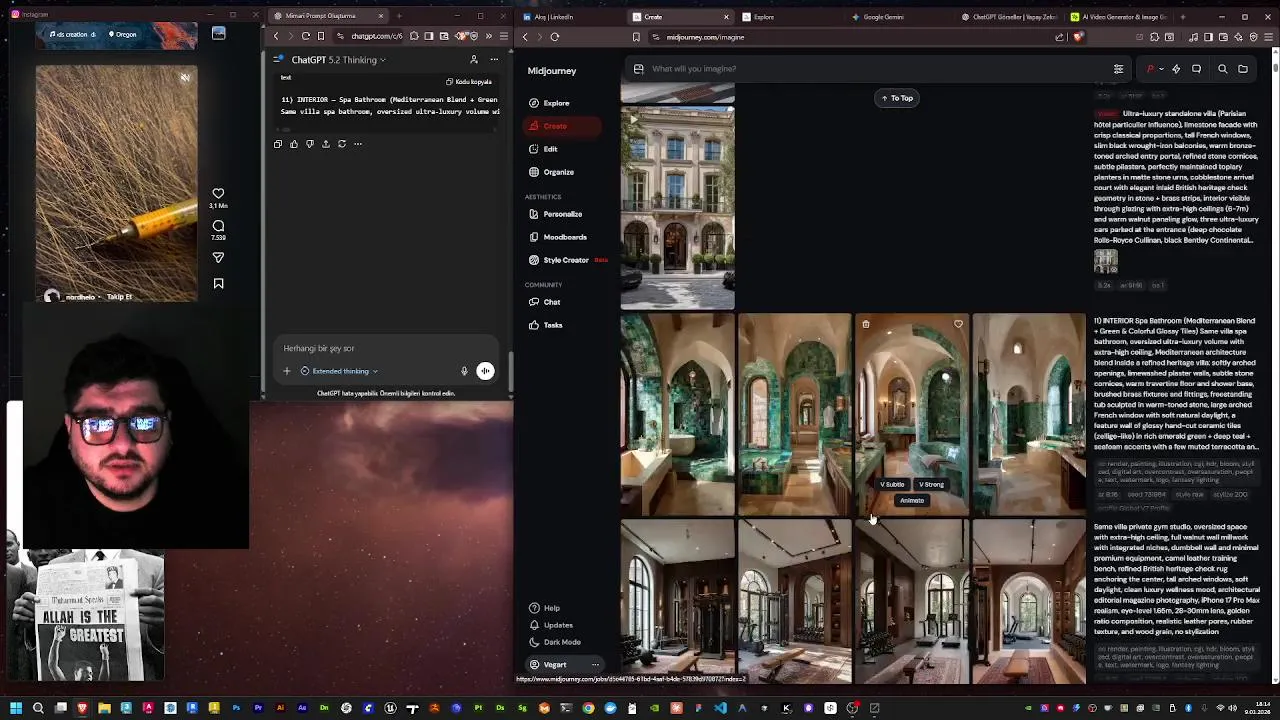Image resolution: width=1280 pixels, height=720 pixels.
Task: Save the Instagram reel with bookmark icon
Action: point(218,284)
